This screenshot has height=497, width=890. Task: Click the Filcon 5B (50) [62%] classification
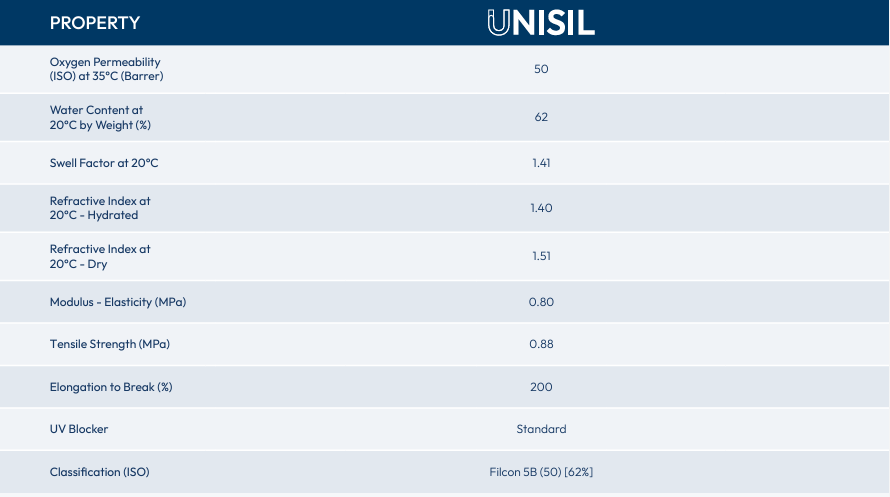(x=541, y=471)
